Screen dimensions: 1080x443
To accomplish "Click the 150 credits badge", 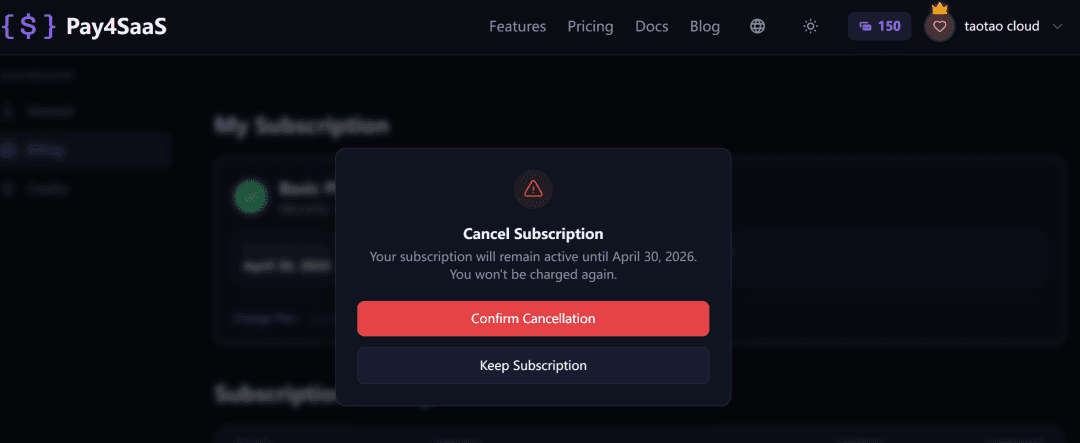I will click(x=879, y=26).
